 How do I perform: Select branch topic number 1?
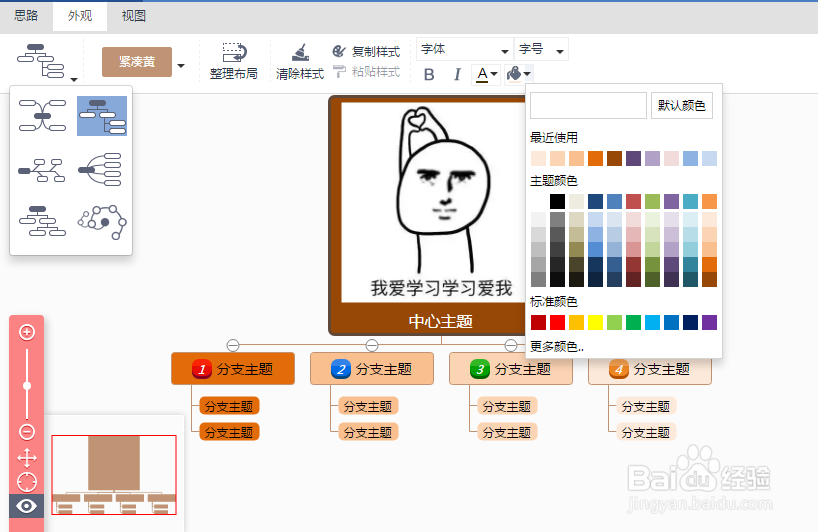coord(233,369)
